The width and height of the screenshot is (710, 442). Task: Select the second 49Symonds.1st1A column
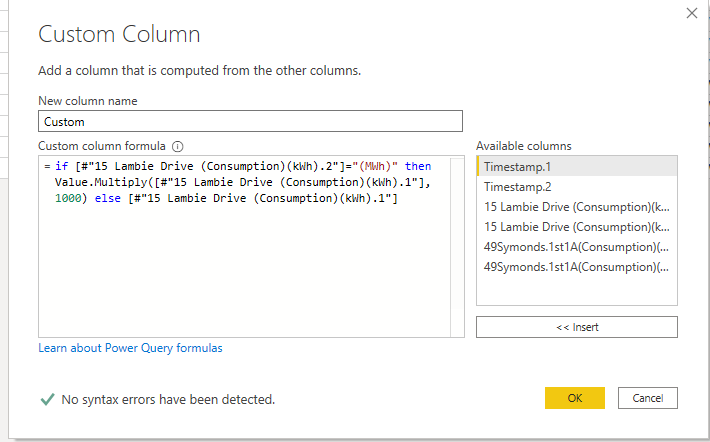point(577,266)
